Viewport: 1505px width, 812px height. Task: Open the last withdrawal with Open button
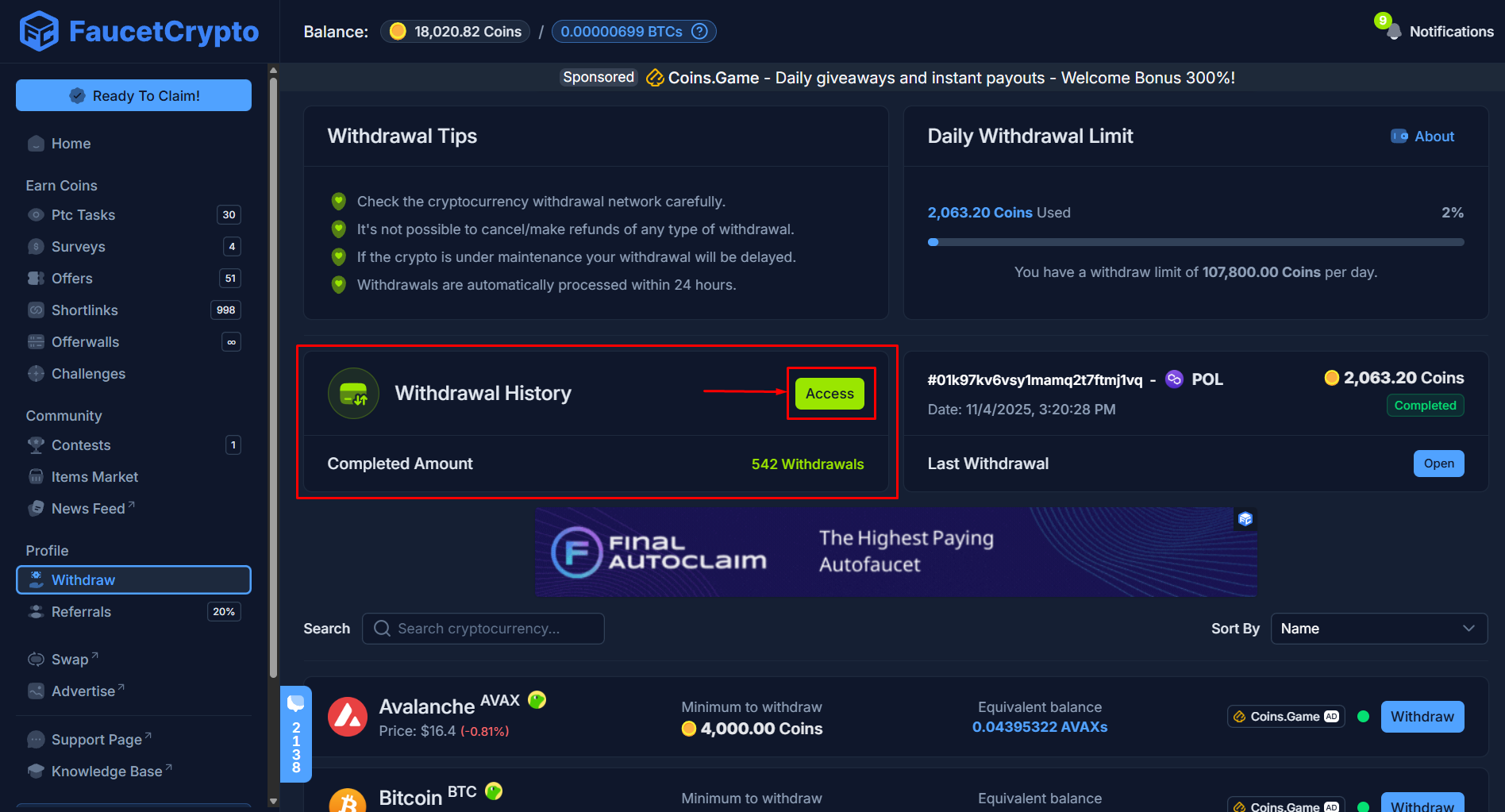point(1438,463)
